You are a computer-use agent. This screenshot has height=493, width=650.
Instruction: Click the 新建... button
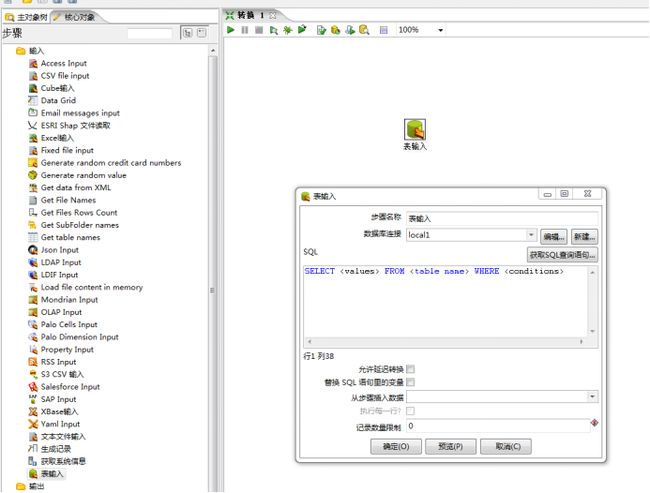click(585, 237)
